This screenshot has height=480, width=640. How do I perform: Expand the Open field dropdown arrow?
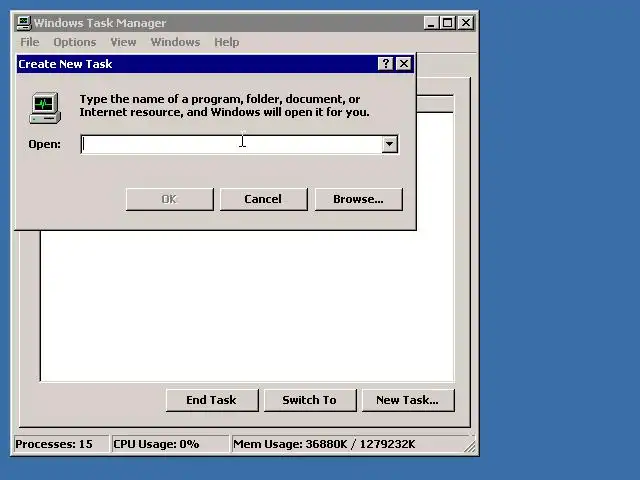pyautogui.click(x=389, y=144)
